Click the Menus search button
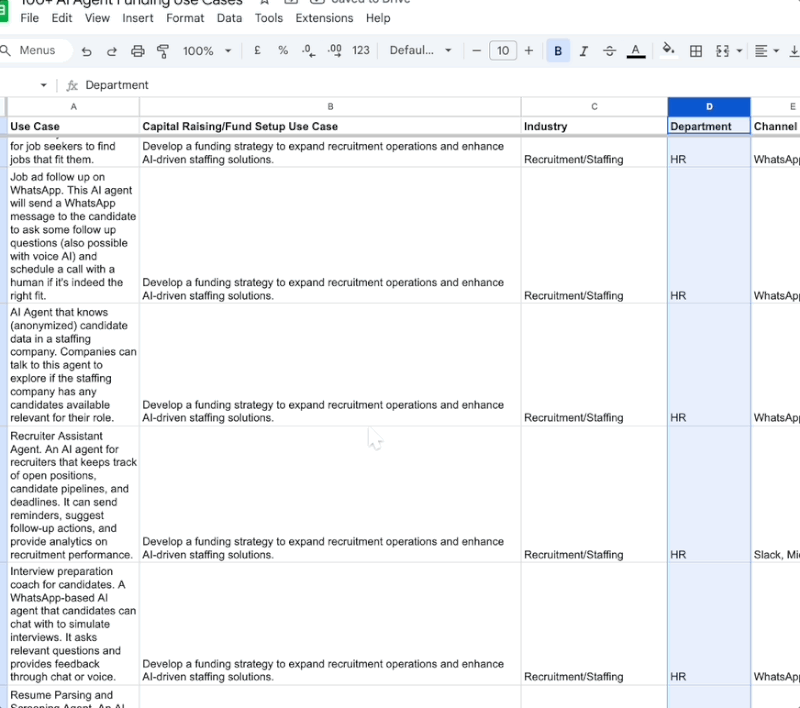The height and width of the screenshot is (708, 800). click(36, 51)
